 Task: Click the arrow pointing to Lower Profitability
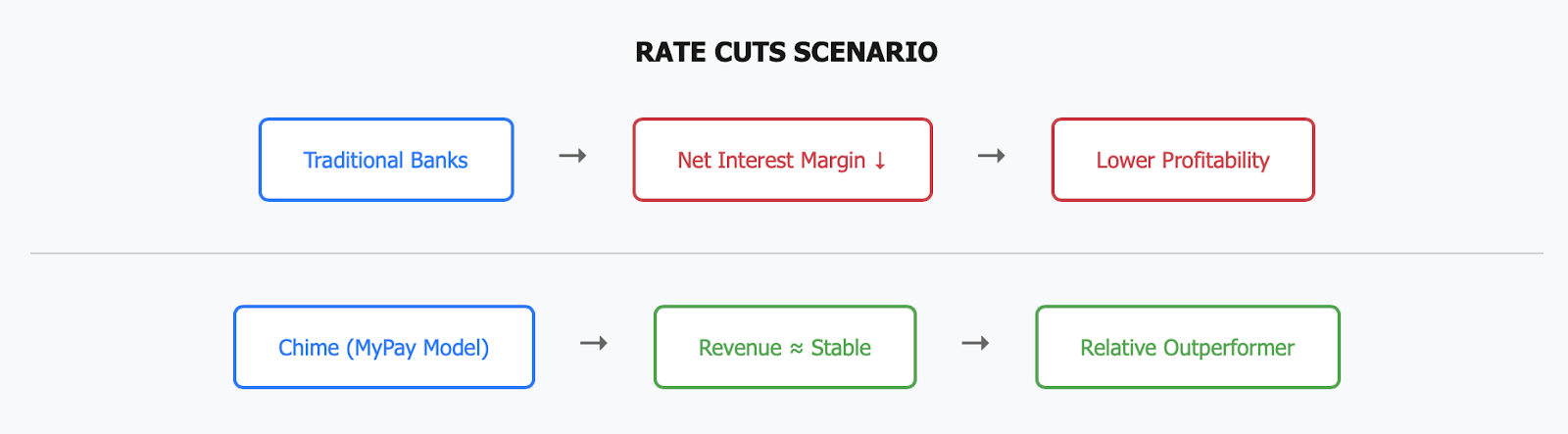click(x=992, y=156)
